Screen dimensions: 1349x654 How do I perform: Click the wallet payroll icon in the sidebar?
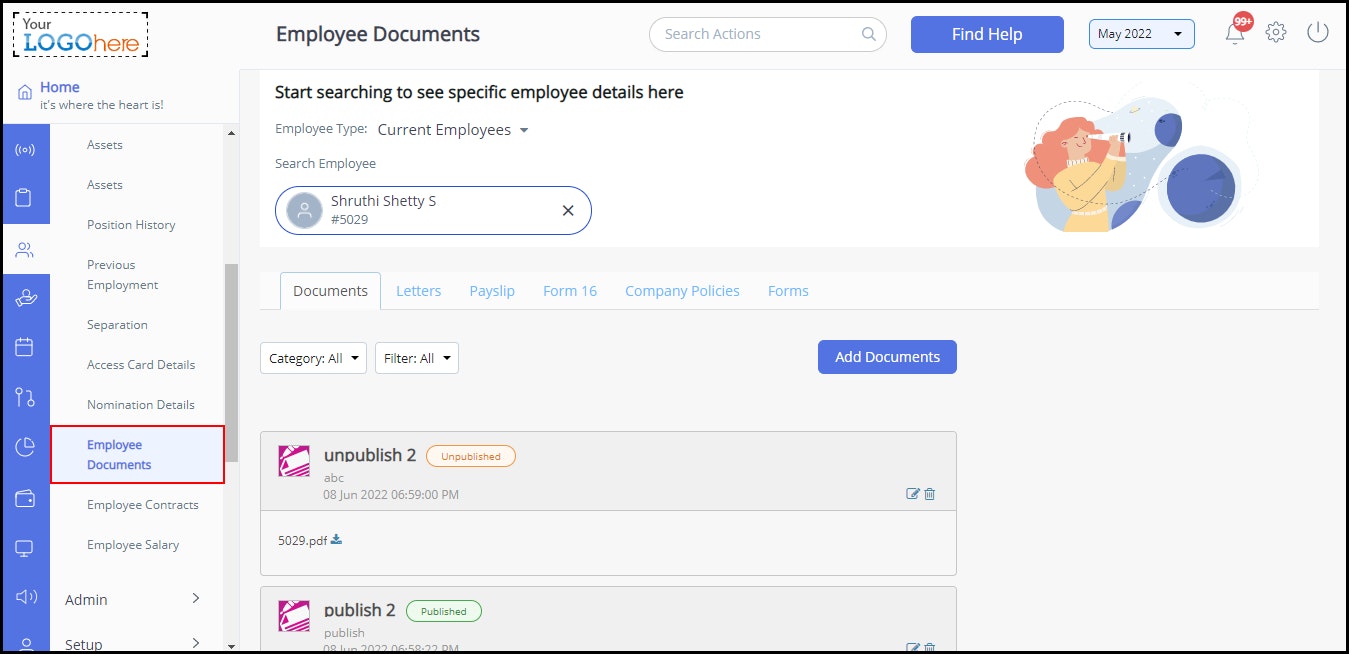[x=26, y=497]
